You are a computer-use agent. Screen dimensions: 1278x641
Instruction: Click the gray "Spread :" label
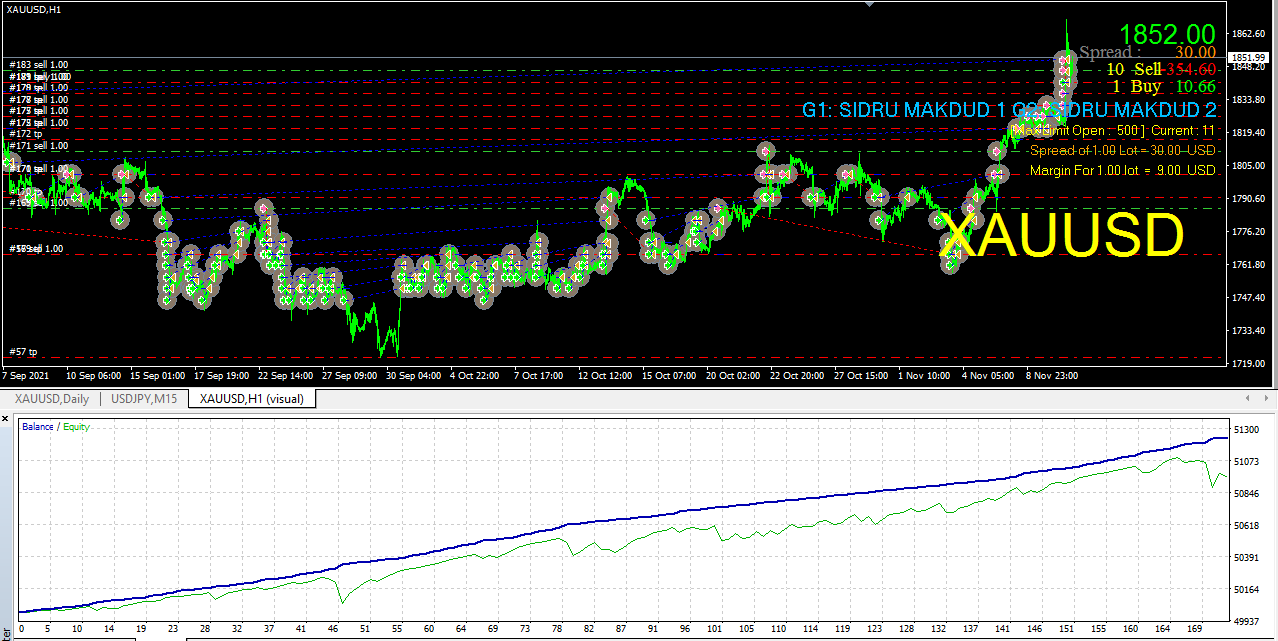[1110, 52]
